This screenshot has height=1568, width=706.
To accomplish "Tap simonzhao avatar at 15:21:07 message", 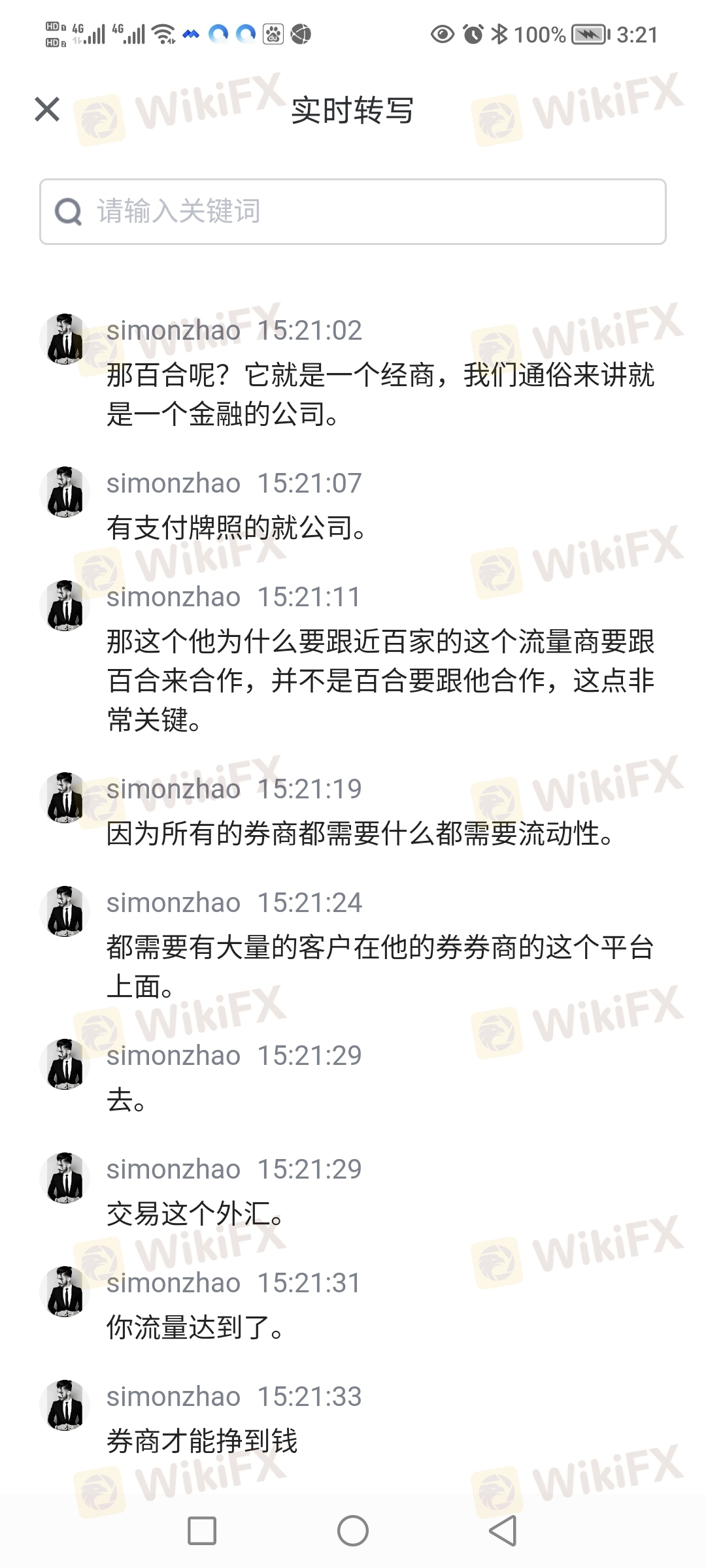I will tap(64, 492).
